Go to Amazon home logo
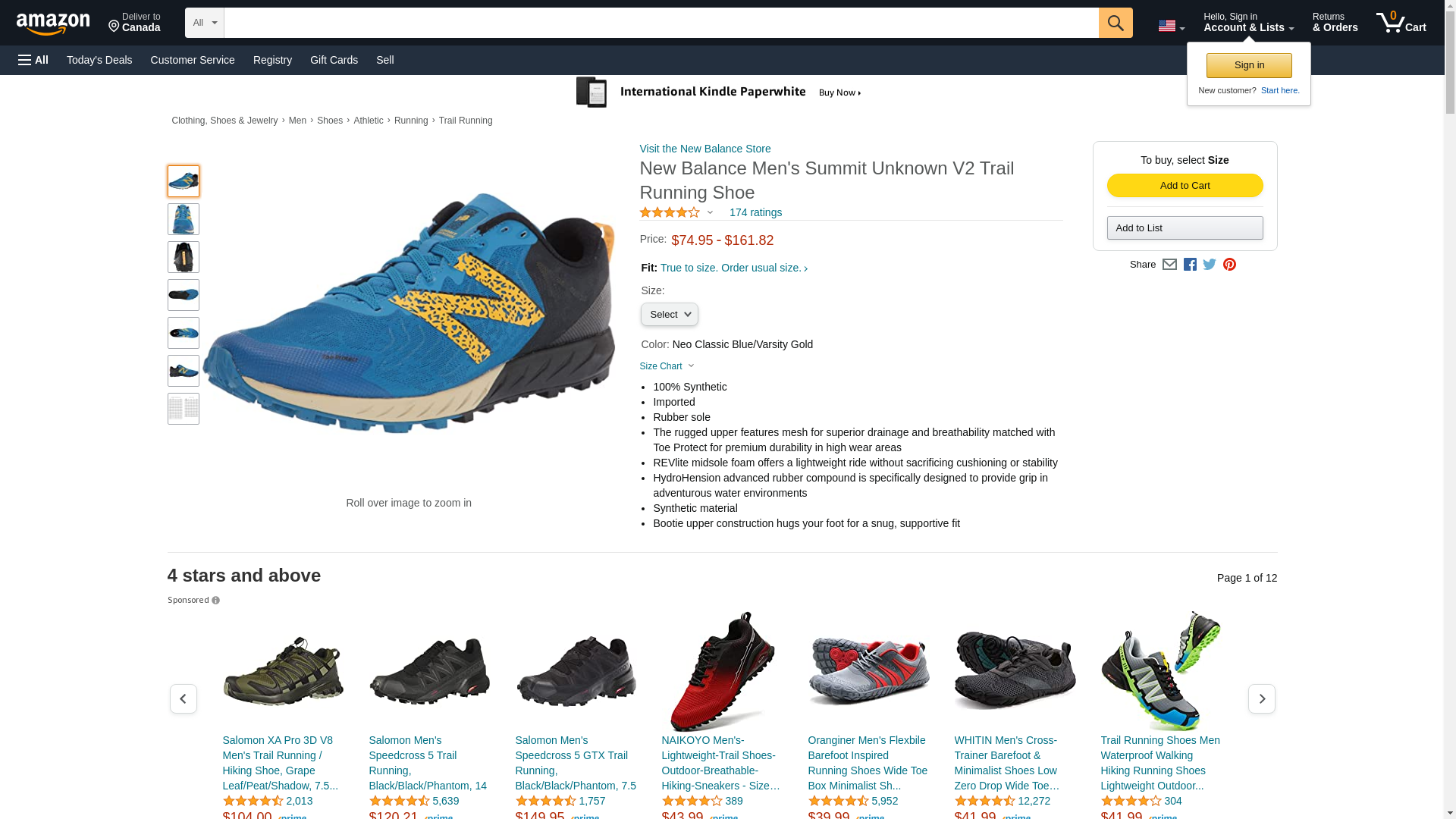 tap(53, 24)
